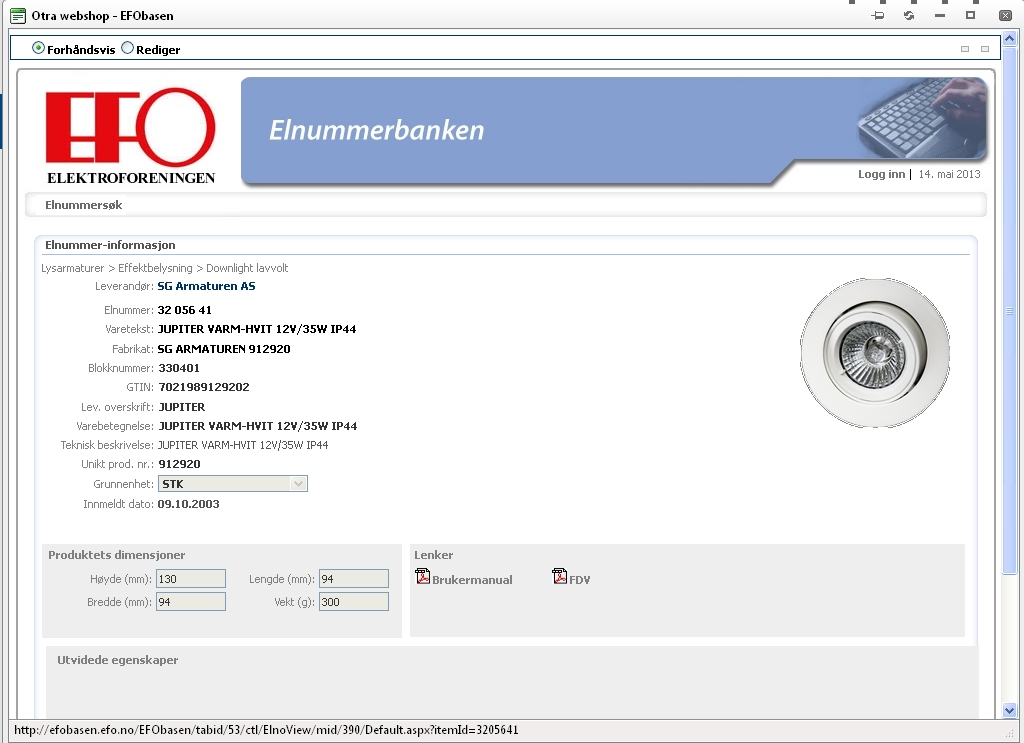Click the first small panel button right of Rediger
Image resolution: width=1024 pixels, height=743 pixels.
[965, 49]
